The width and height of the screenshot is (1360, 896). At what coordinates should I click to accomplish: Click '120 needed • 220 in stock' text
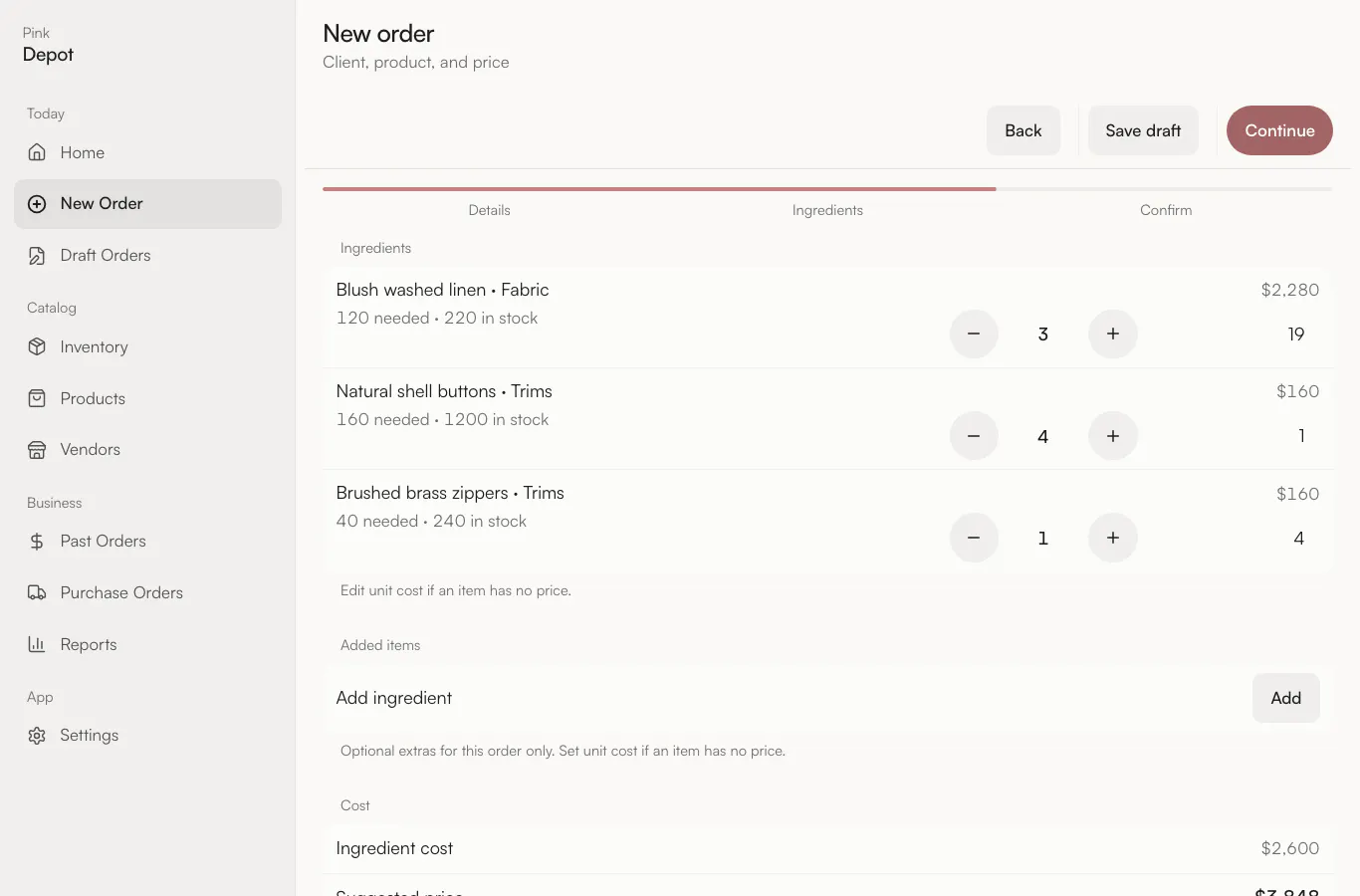point(437,318)
